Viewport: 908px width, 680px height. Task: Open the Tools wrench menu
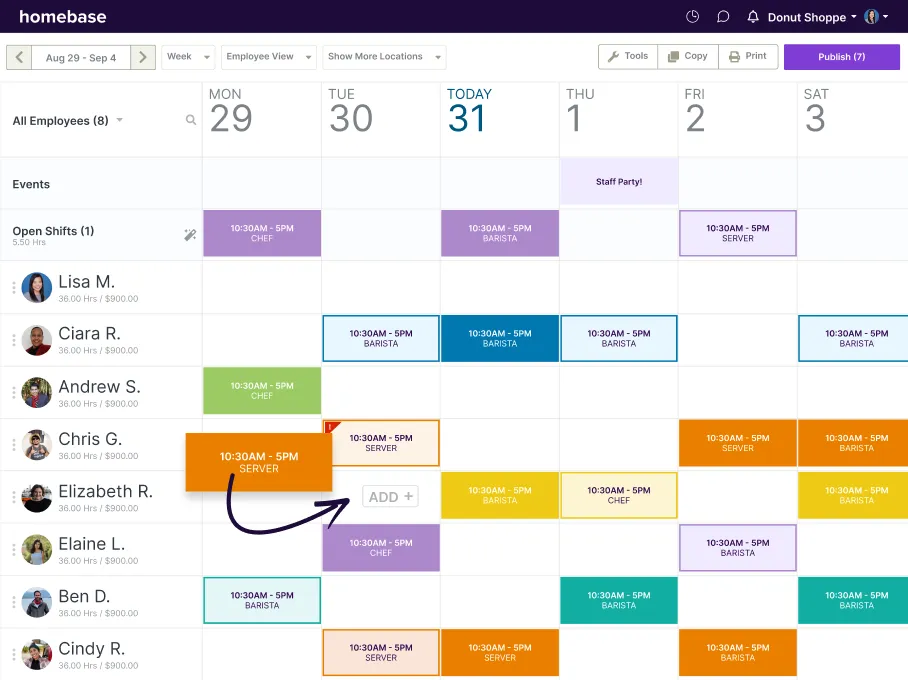point(627,56)
